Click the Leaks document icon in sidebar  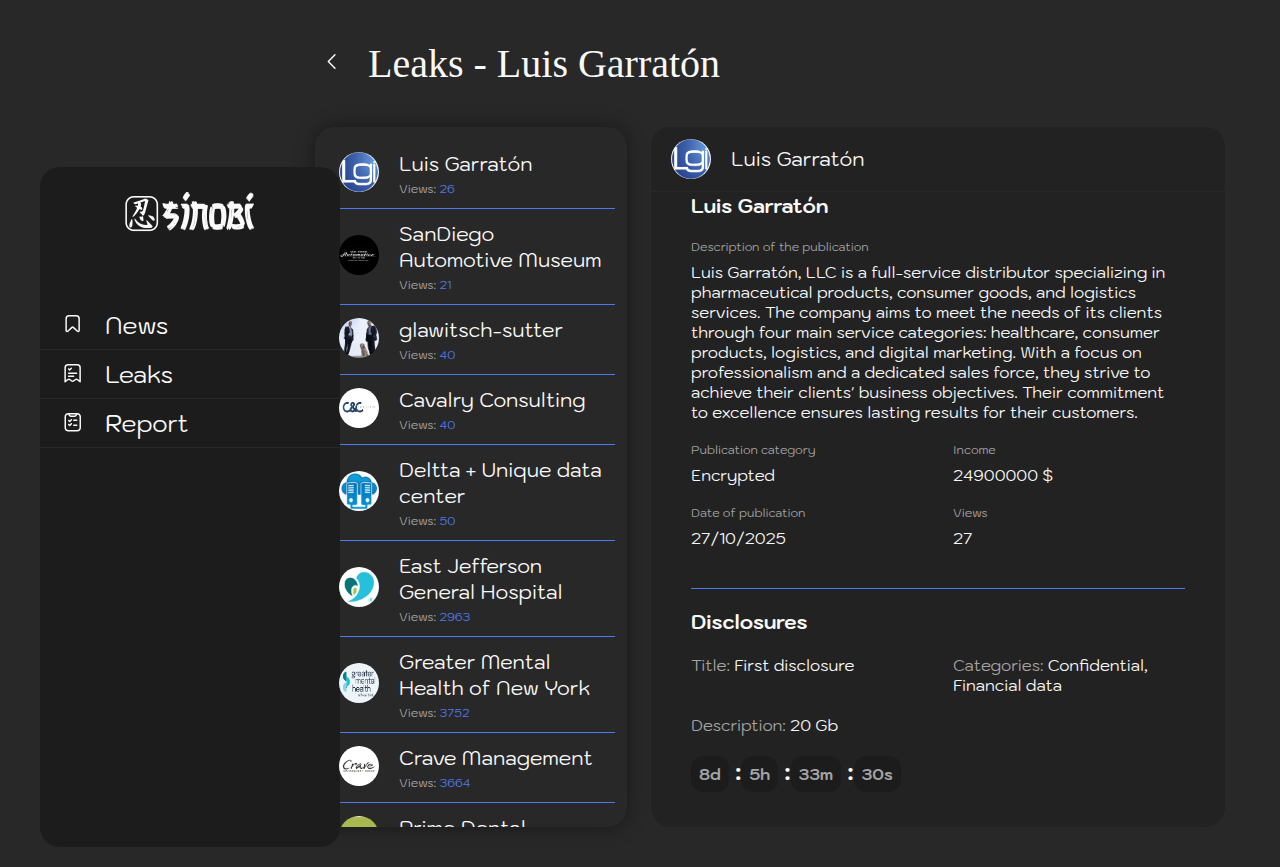pos(72,374)
